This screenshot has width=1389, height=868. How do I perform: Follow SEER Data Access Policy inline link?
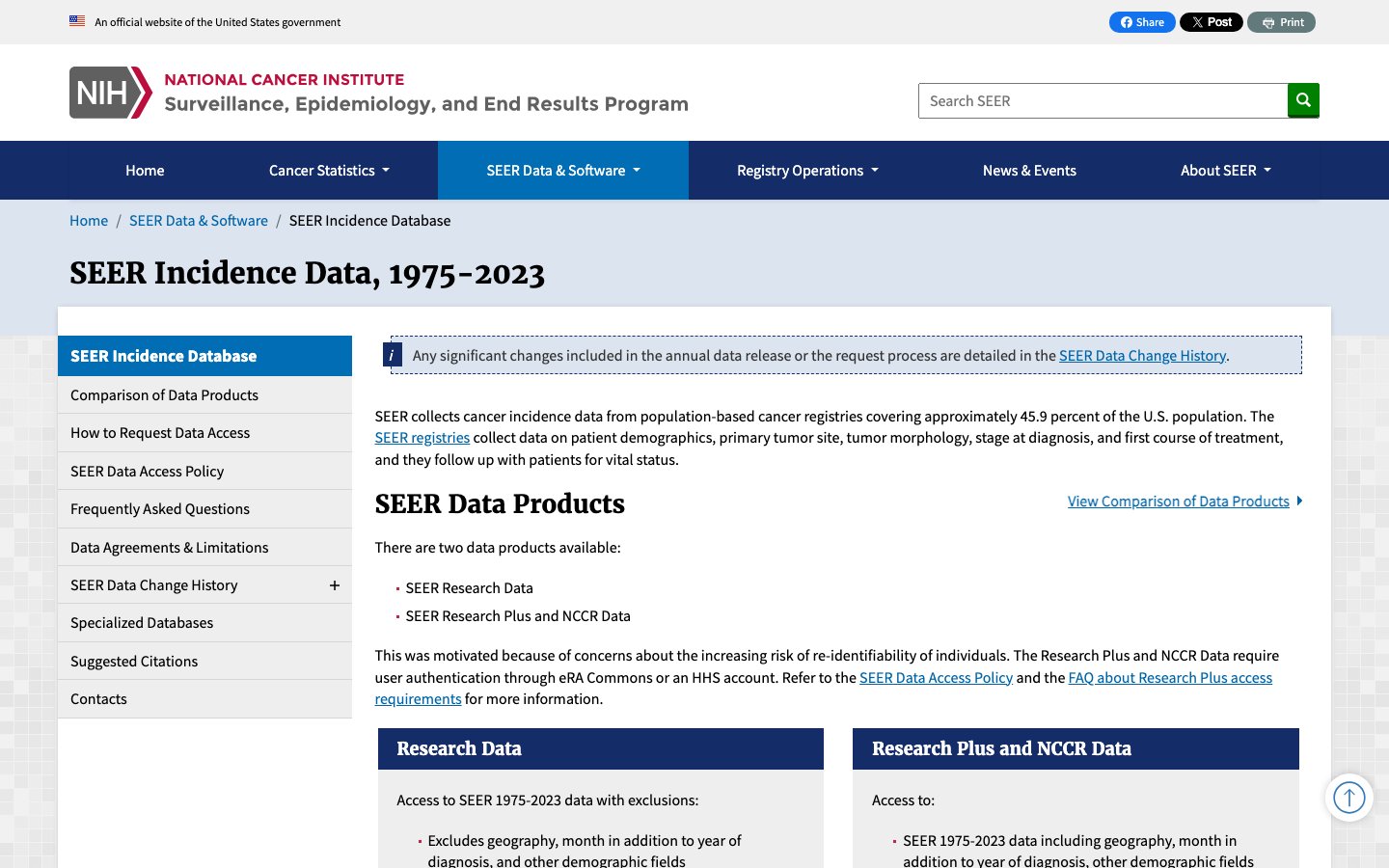[x=936, y=678]
